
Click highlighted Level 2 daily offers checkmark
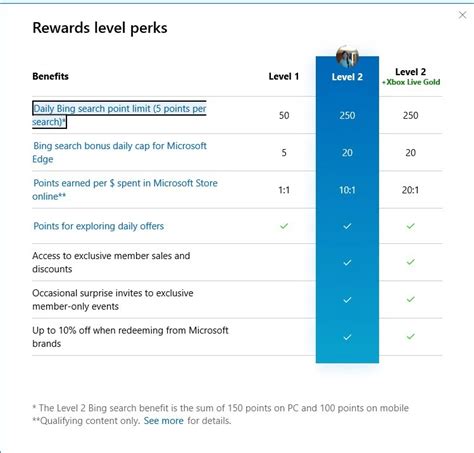(347, 226)
